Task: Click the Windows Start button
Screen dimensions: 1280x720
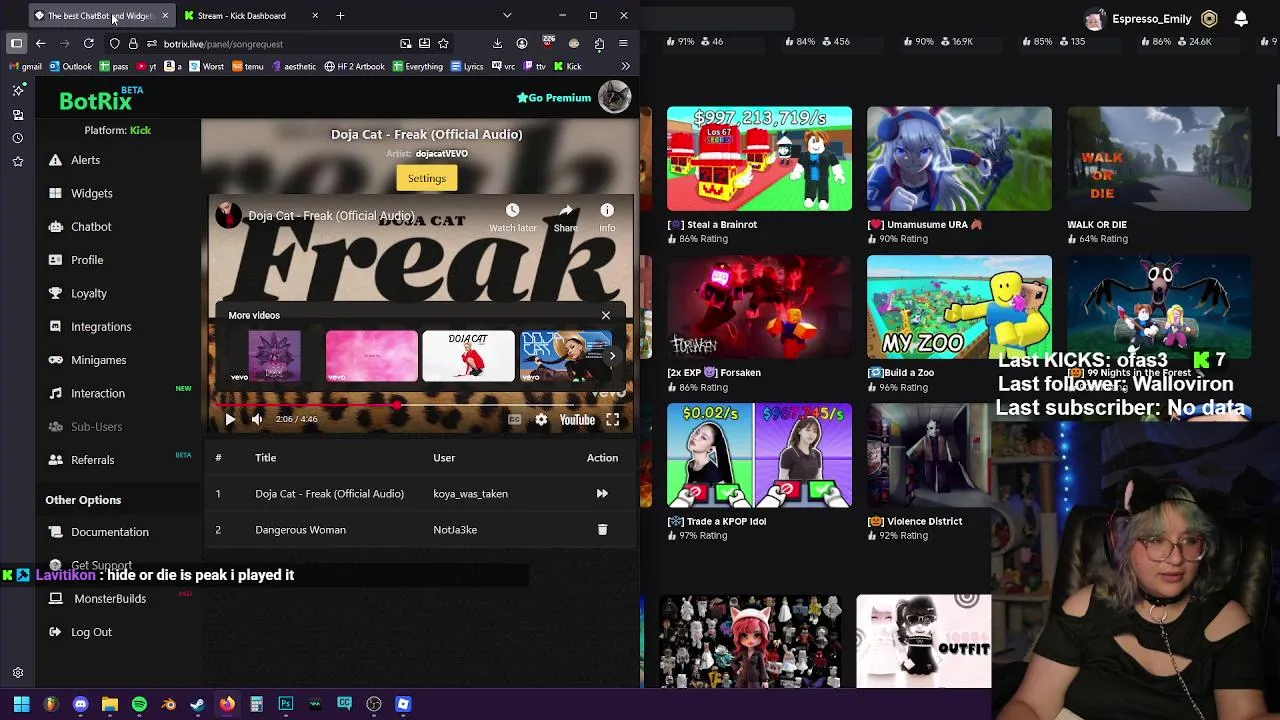Action: [21, 704]
